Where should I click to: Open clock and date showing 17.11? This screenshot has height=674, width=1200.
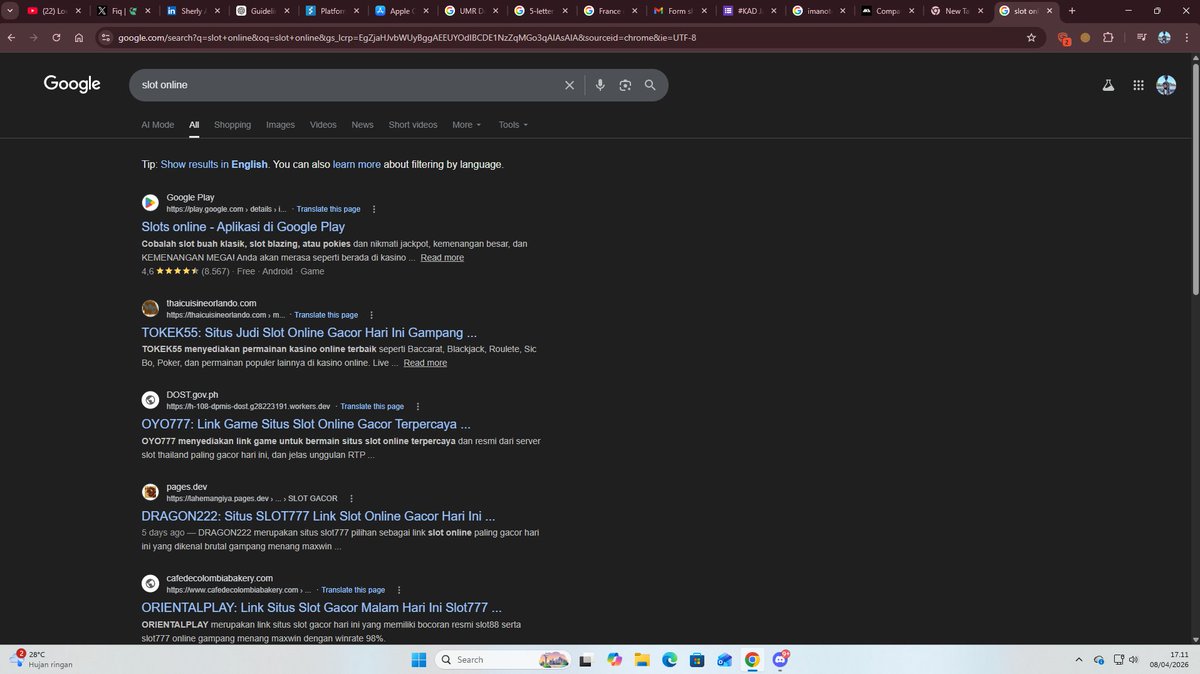point(1168,659)
